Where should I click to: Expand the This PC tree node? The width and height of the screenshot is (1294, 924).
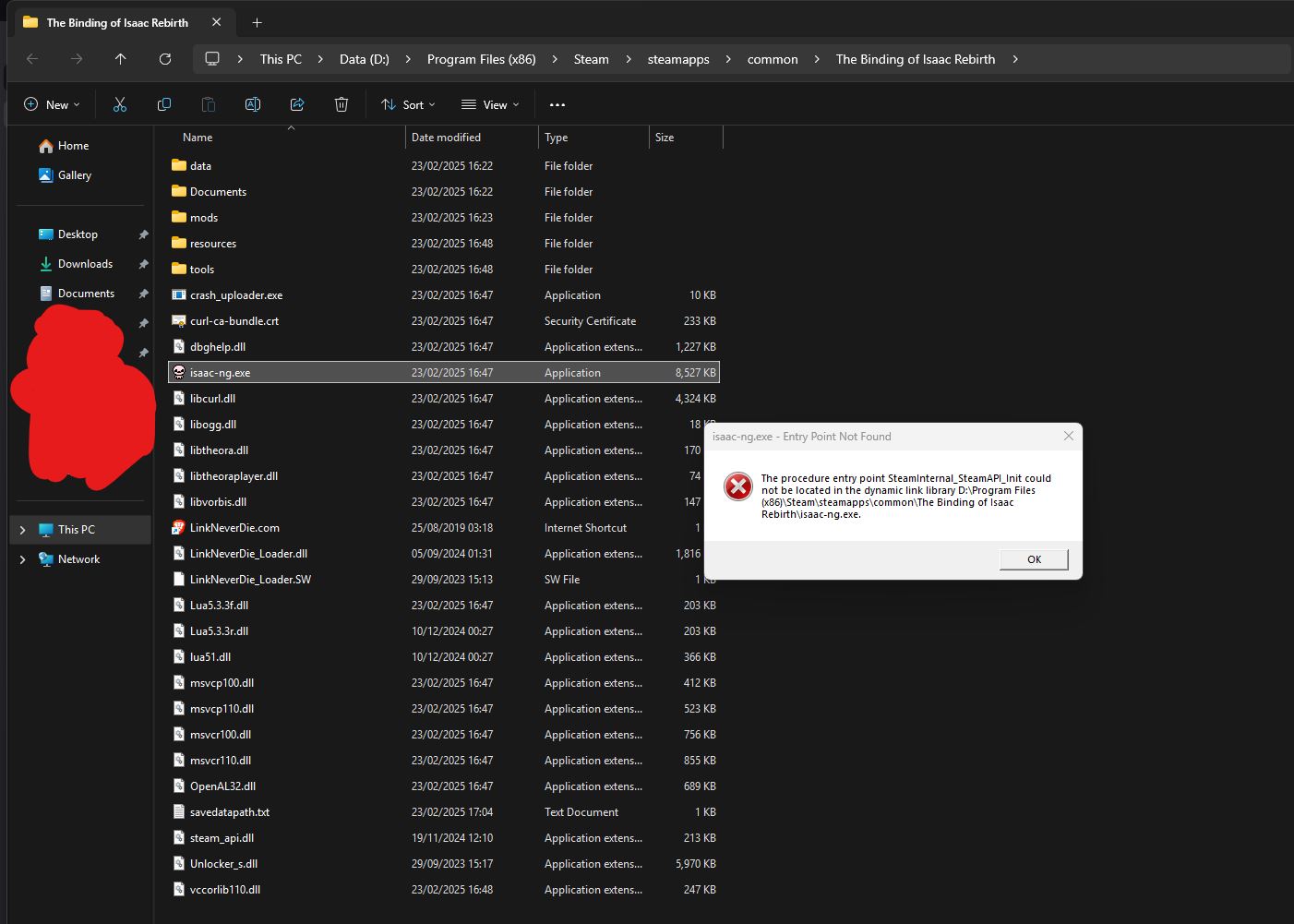pyautogui.click(x=22, y=530)
